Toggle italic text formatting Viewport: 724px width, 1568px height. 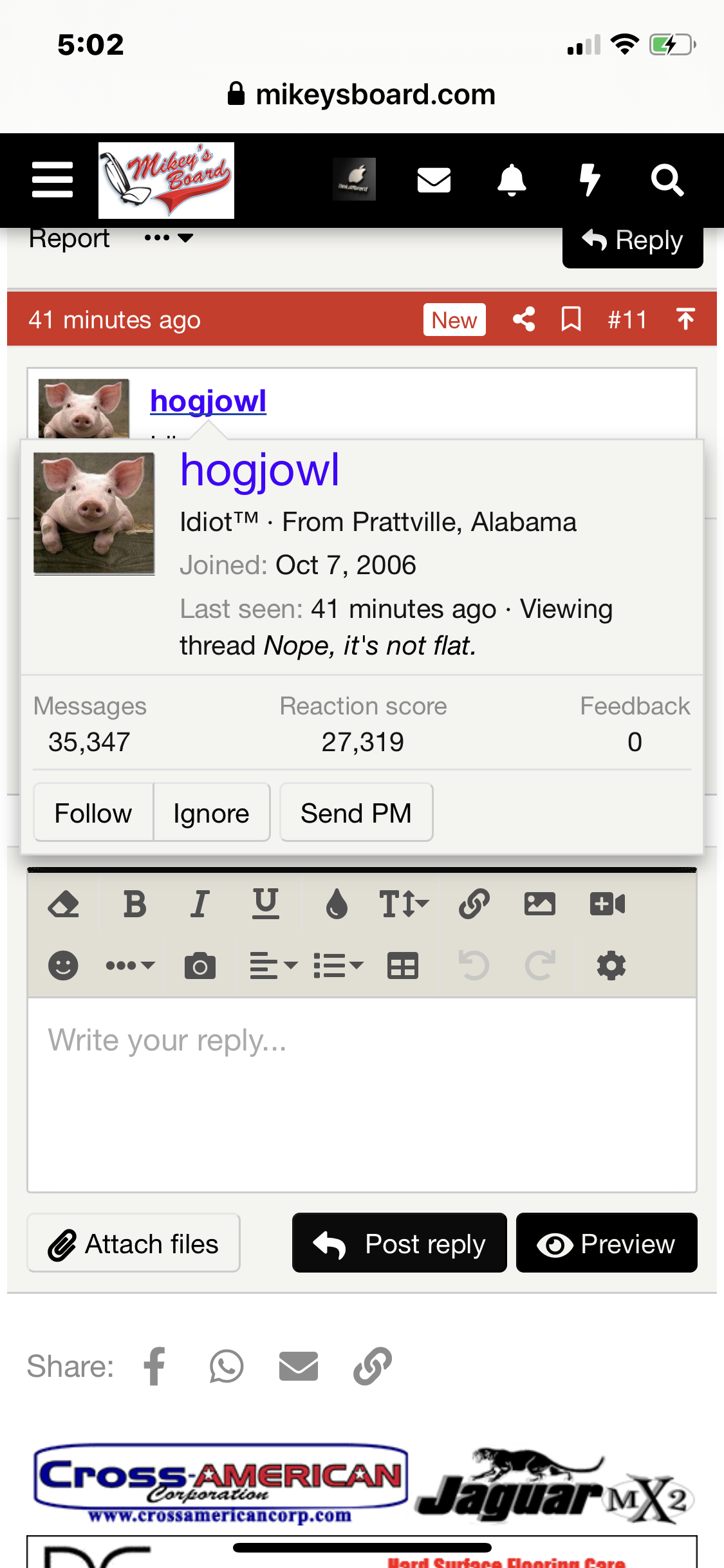[x=200, y=904]
